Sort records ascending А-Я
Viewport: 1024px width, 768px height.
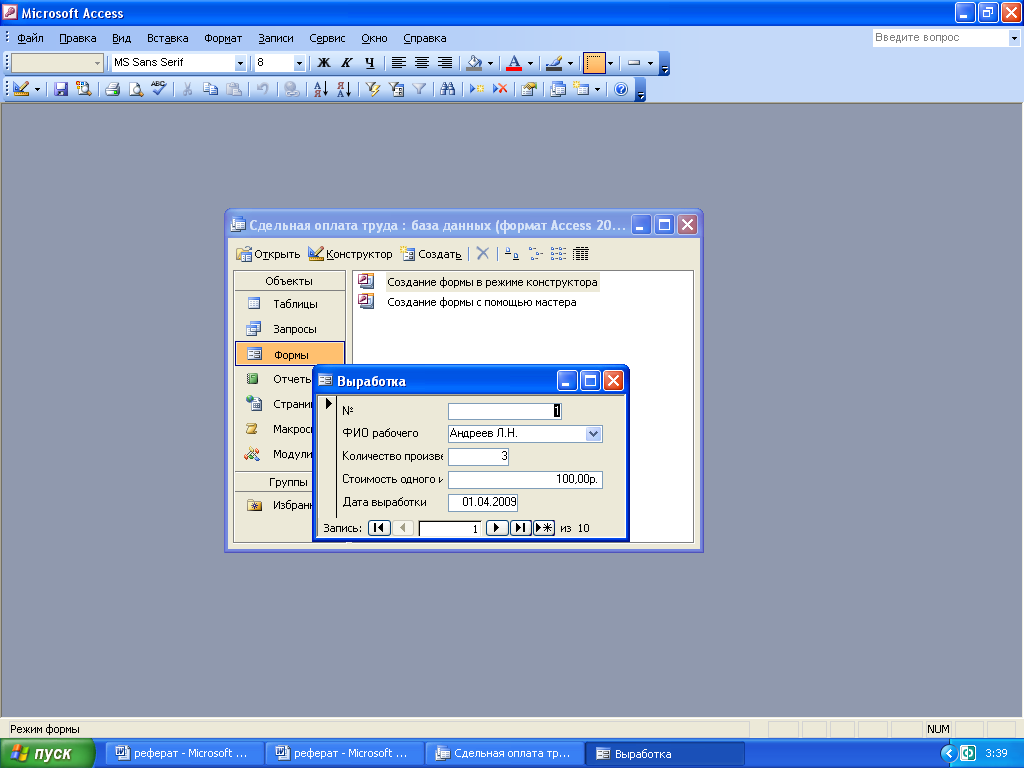point(321,89)
